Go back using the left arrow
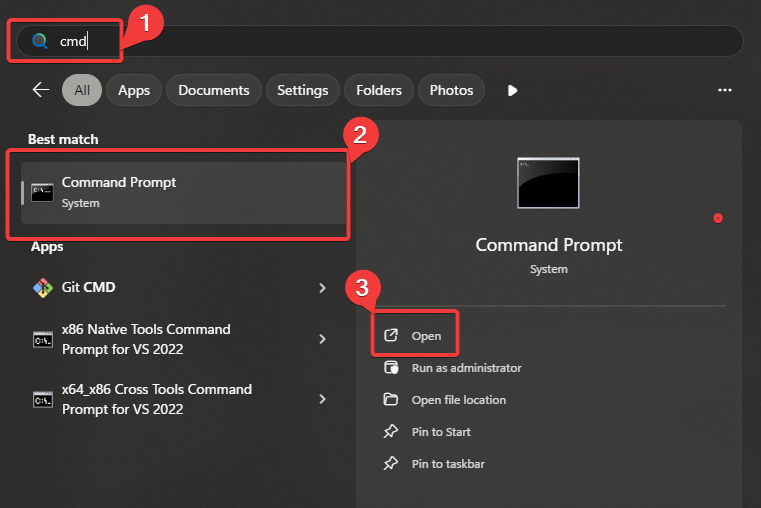The width and height of the screenshot is (761, 508). click(x=41, y=90)
